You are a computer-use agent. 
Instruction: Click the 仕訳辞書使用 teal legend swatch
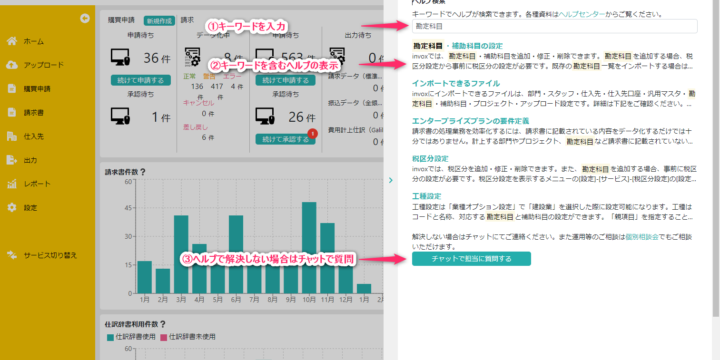pyautogui.click(x=110, y=338)
